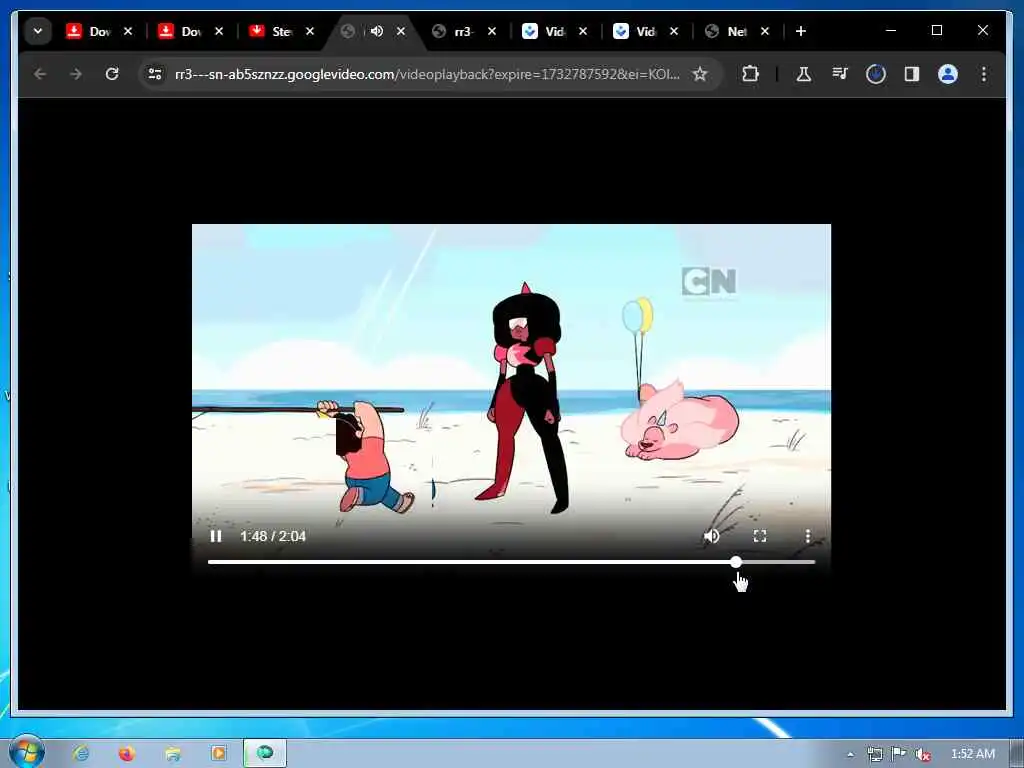Click the video progress bar thumb
The image size is (1024, 768).
point(736,562)
